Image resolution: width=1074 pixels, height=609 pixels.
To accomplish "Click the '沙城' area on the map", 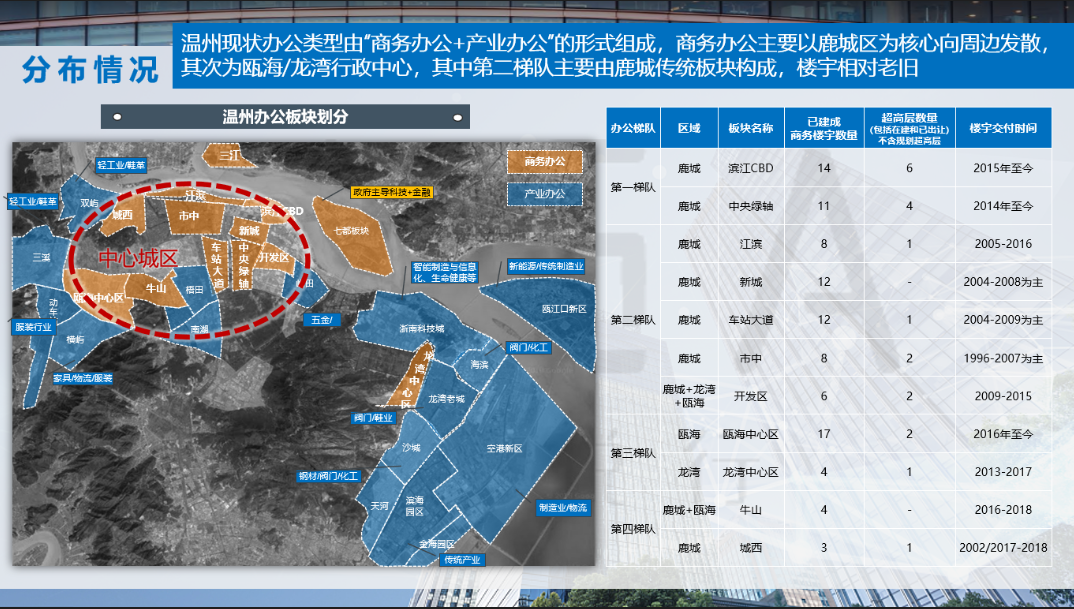I will (411, 447).
